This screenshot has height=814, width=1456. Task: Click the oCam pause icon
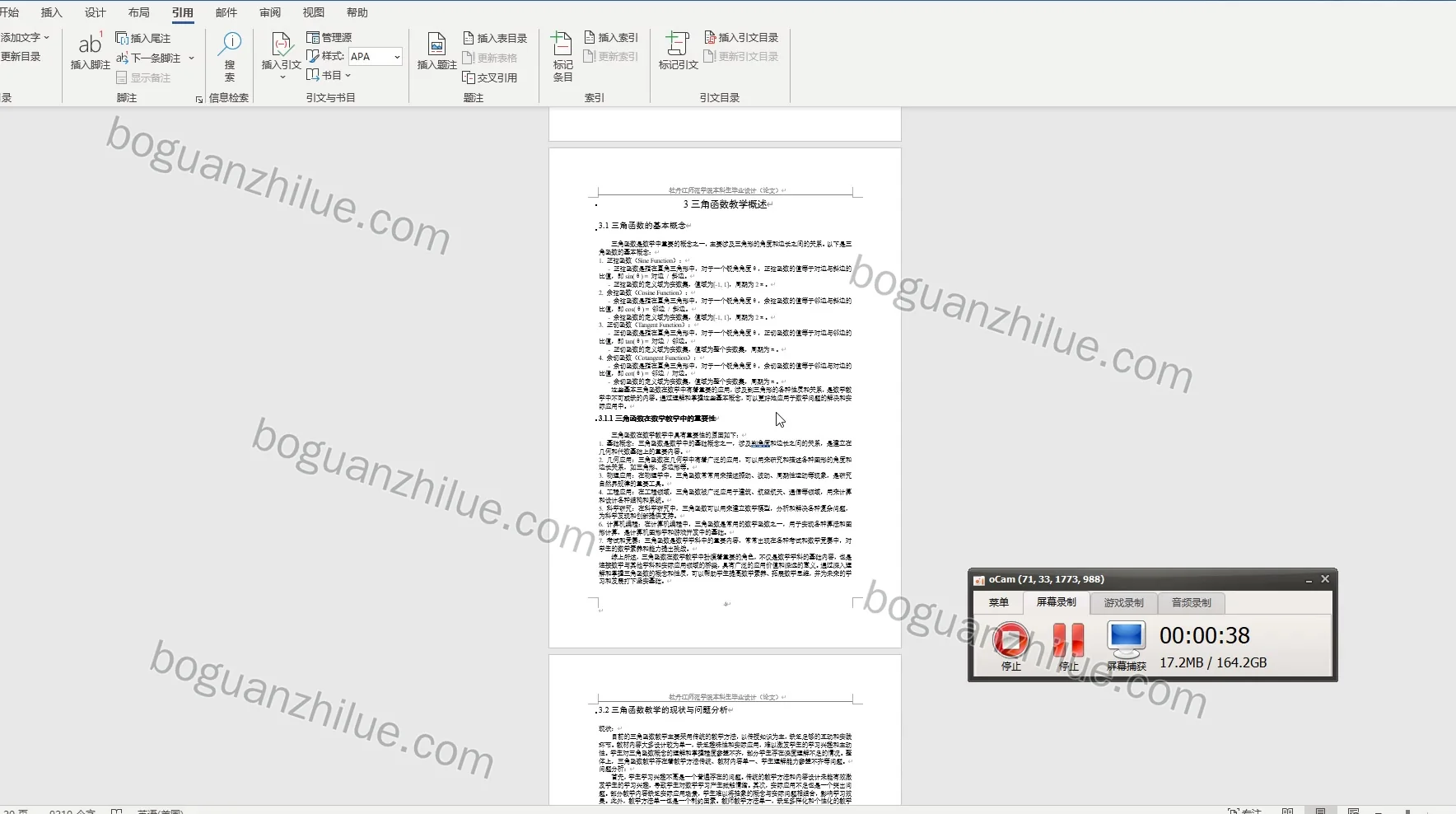click(1068, 639)
